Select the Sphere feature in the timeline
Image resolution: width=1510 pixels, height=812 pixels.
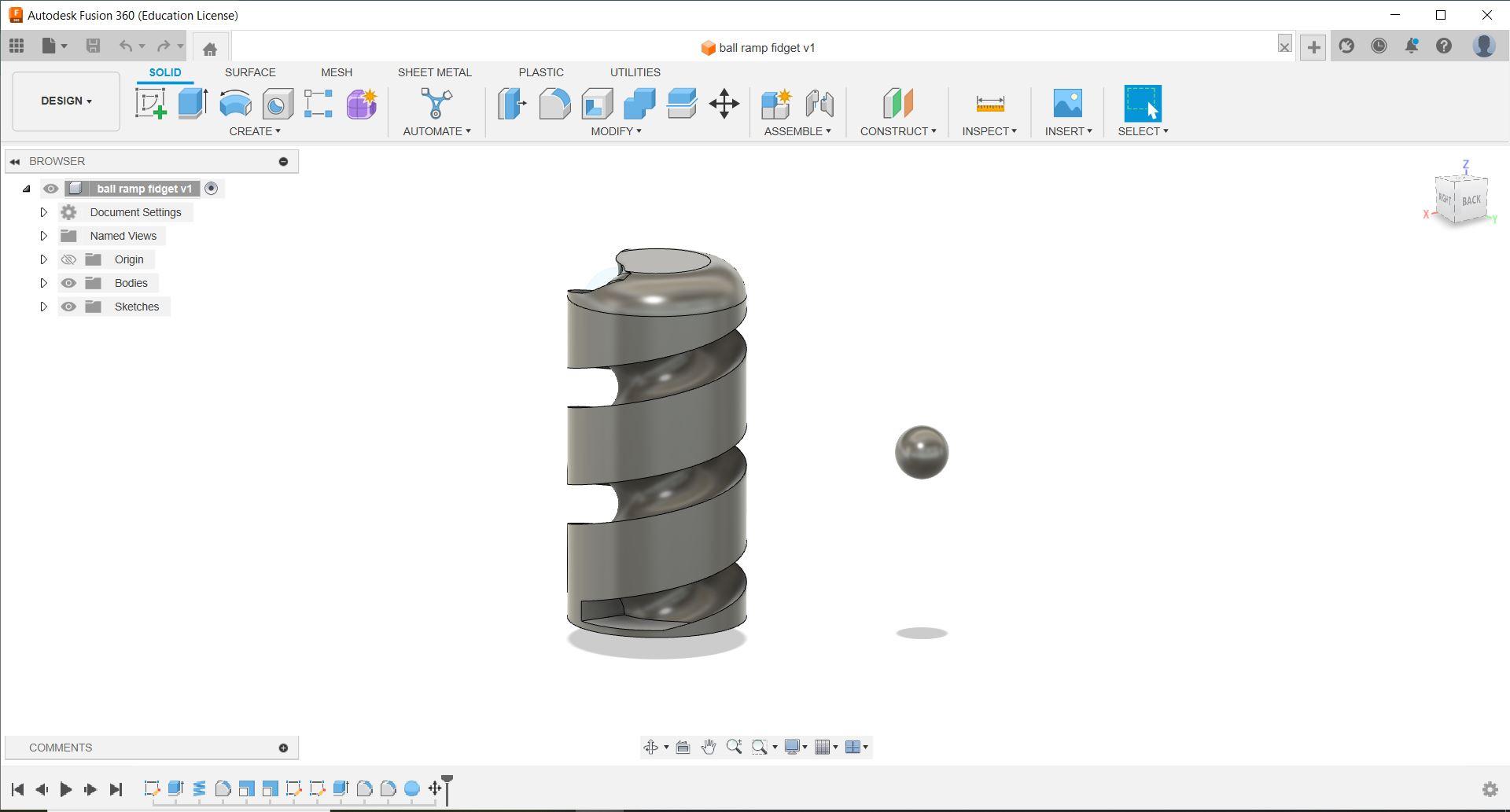[x=411, y=788]
